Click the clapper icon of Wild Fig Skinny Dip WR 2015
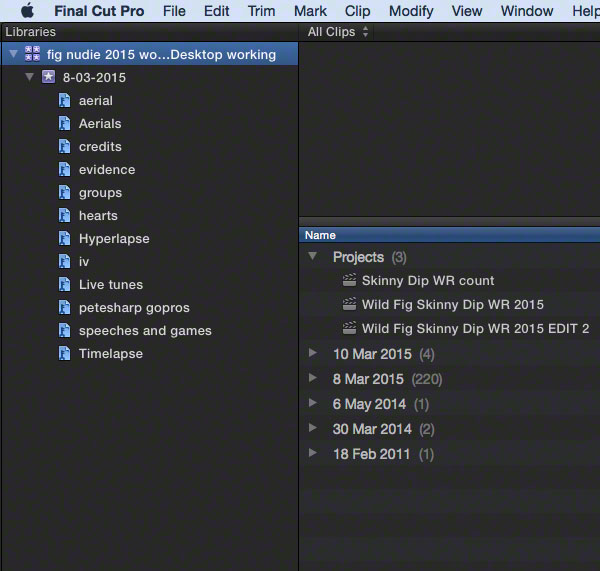The image size is (600, 571). pyautogui.click(x=349, y=304)
